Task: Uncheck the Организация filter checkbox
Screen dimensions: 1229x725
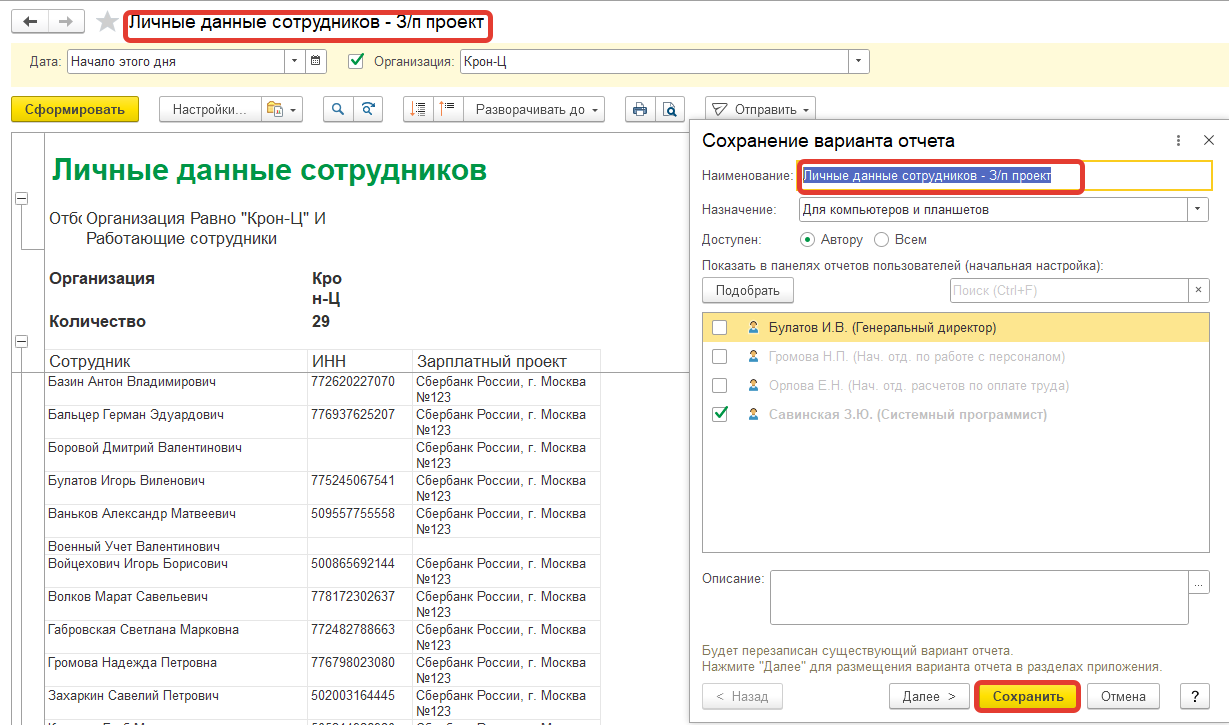Action: click(x=355, y=61)
